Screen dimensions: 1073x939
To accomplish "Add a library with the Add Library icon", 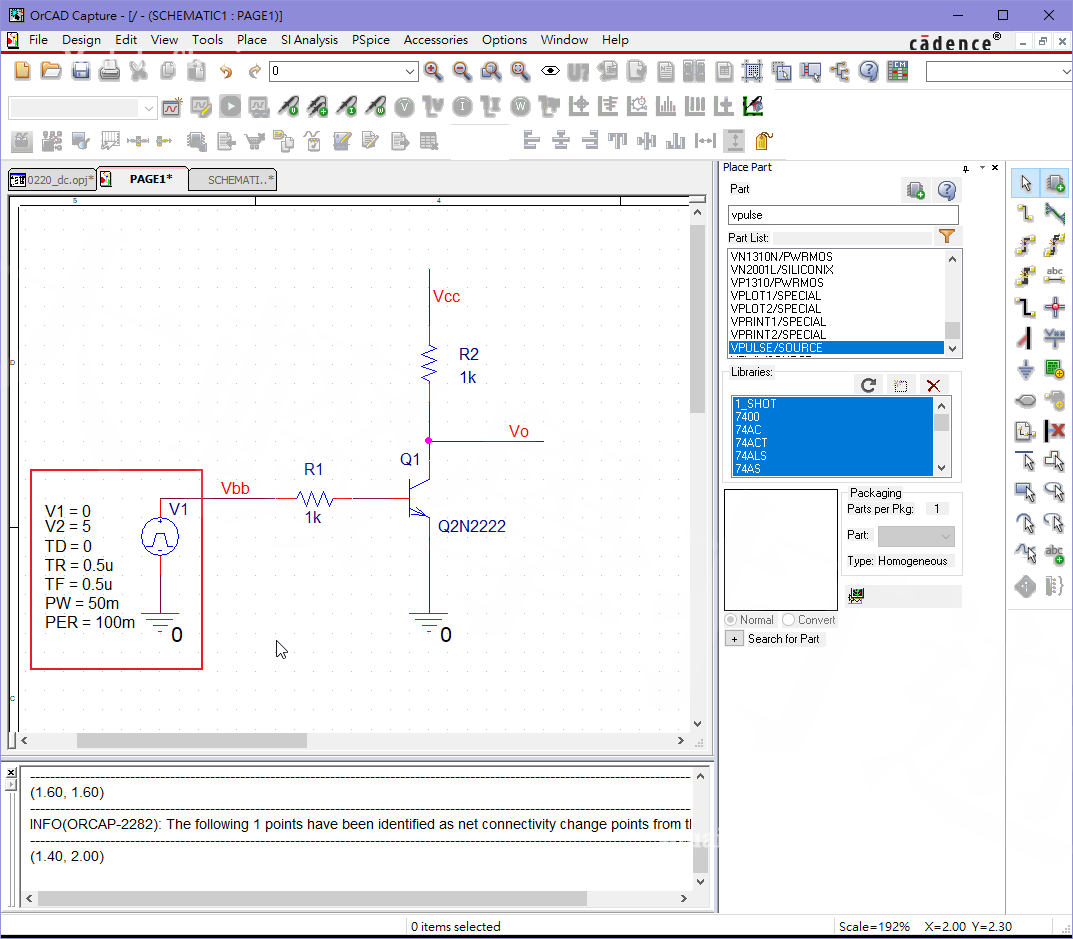I will tap(901, 385).
